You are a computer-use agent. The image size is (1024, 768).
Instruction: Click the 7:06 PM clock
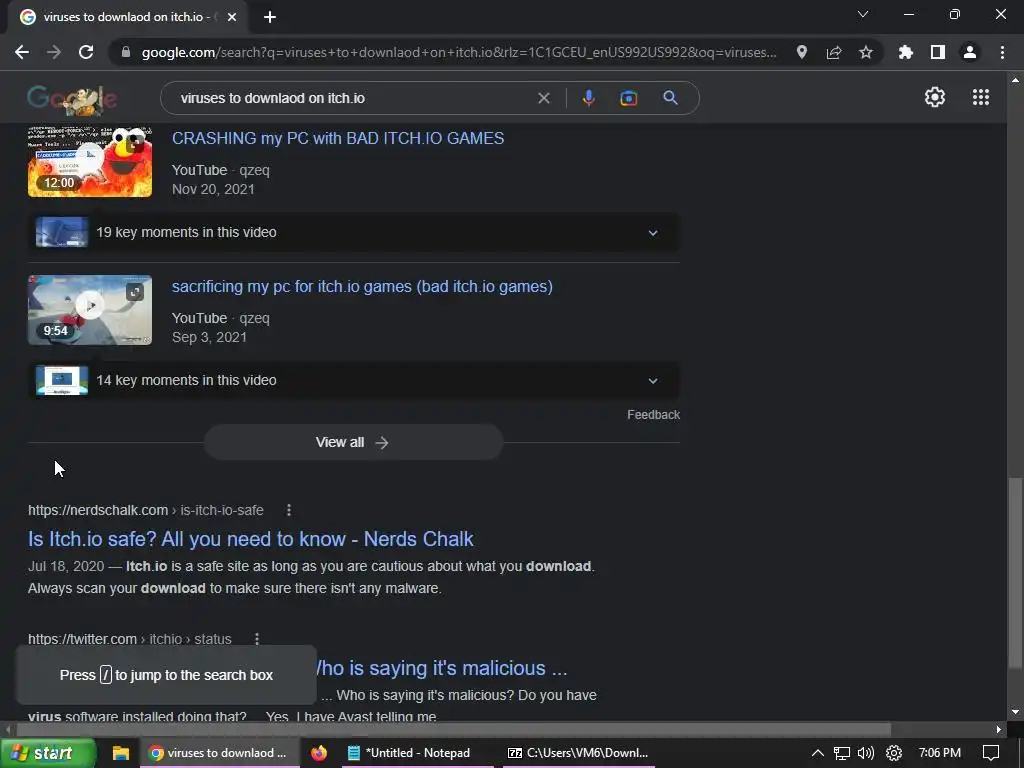coord(940,753)
